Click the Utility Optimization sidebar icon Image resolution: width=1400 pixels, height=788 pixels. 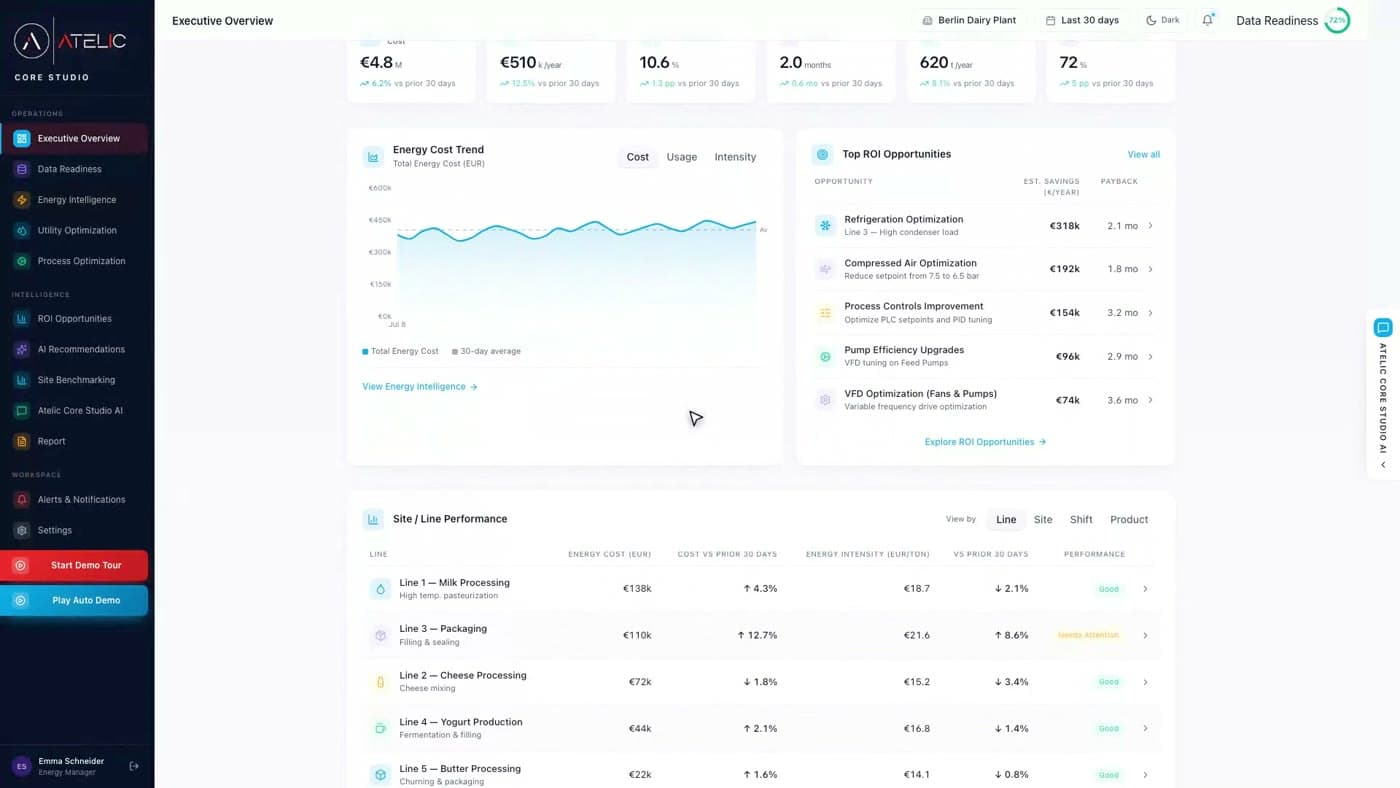click(x=22, y=230)
